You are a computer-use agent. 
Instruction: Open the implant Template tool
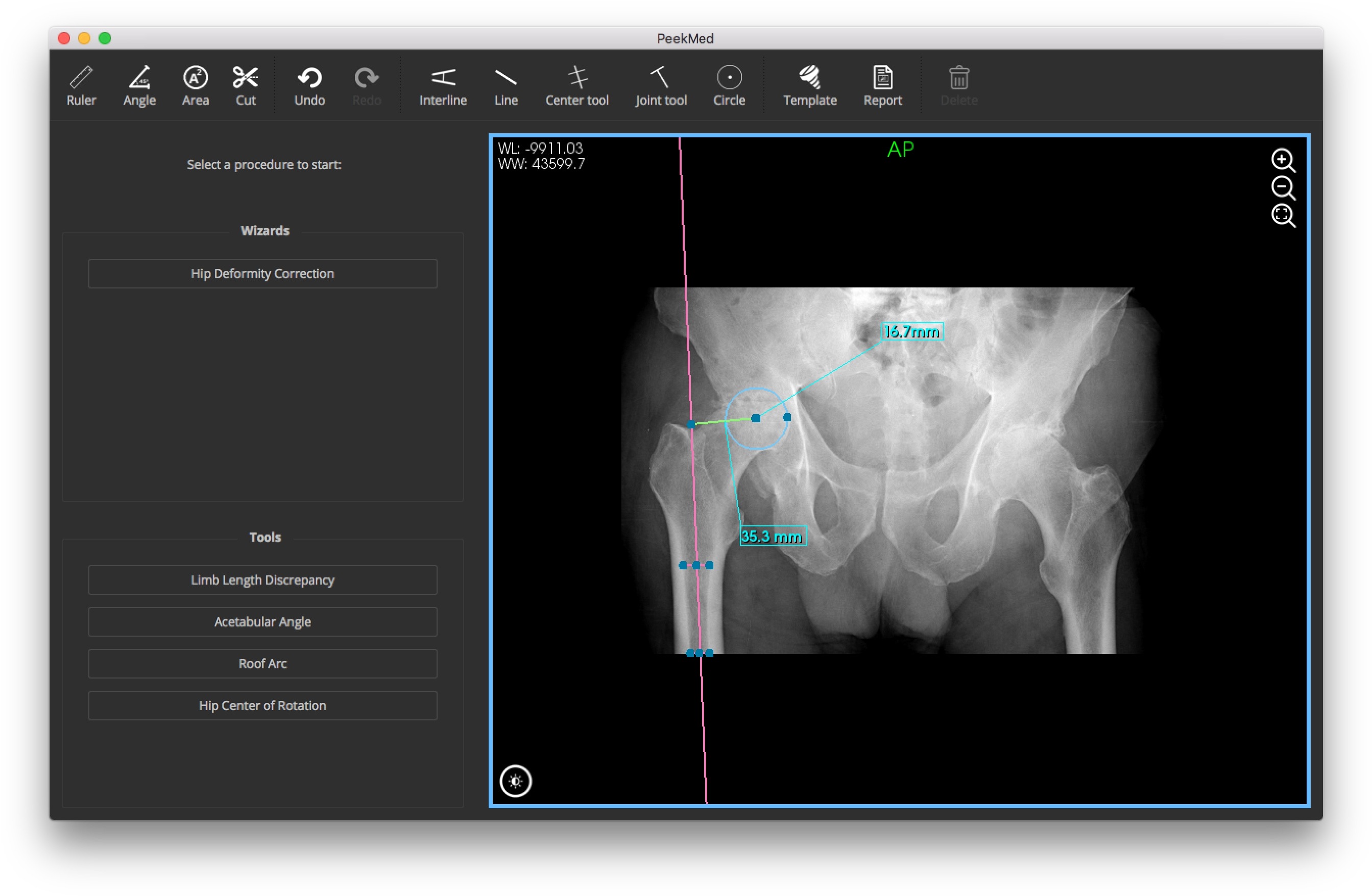point(809,85)
